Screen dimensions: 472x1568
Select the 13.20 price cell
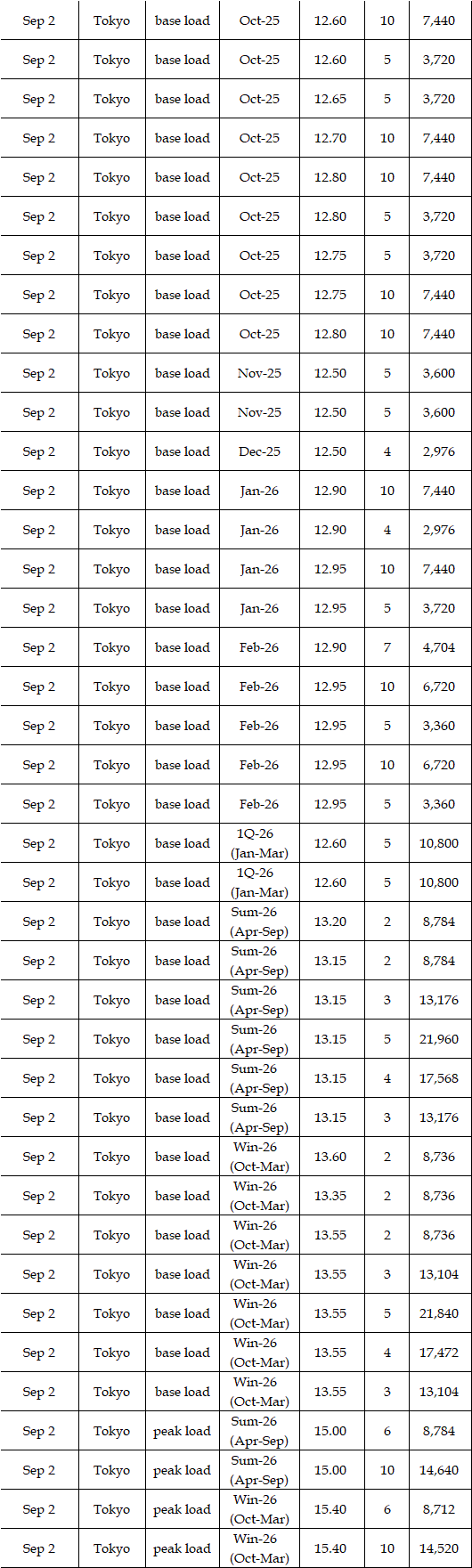click(x=331, y=922)
